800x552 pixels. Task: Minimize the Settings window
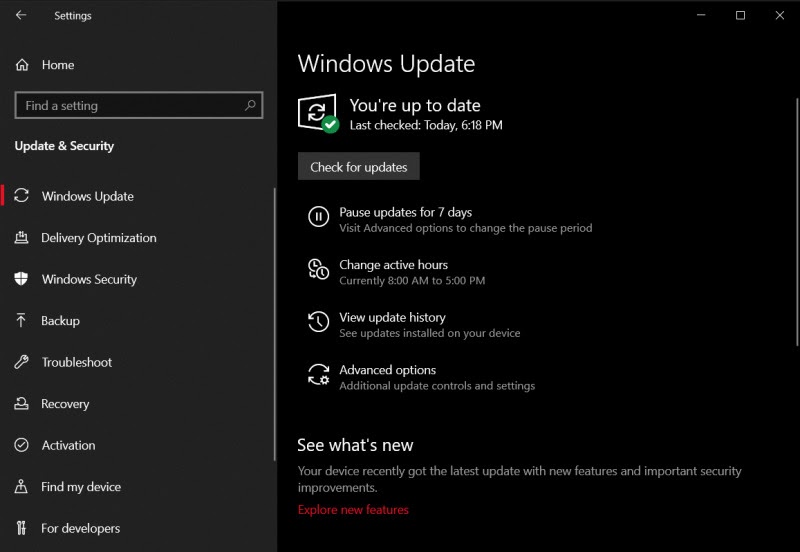point(701,15)
